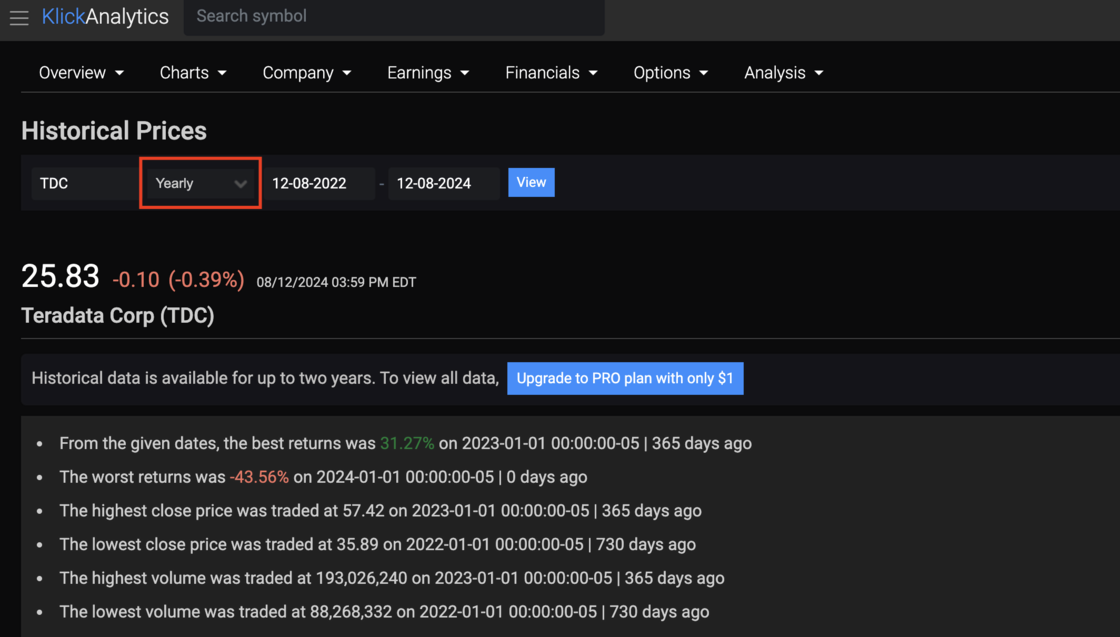Click Upgrade to PRO plan button
Screen dimensions: 1120x637
pos(625,378)
